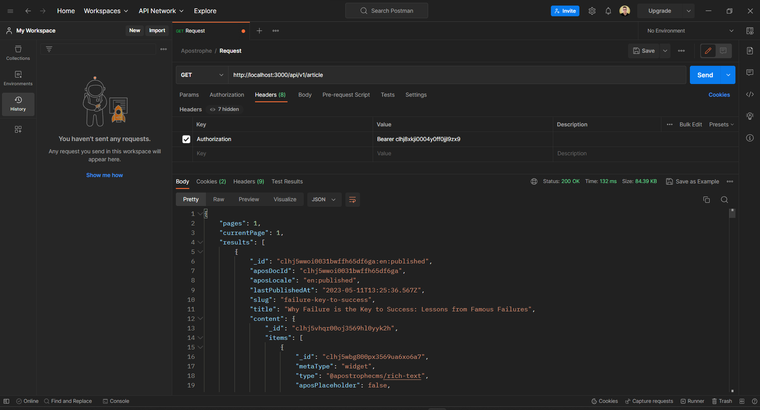Click the Import button
This screenshot has height=410, width=760.
157,31
